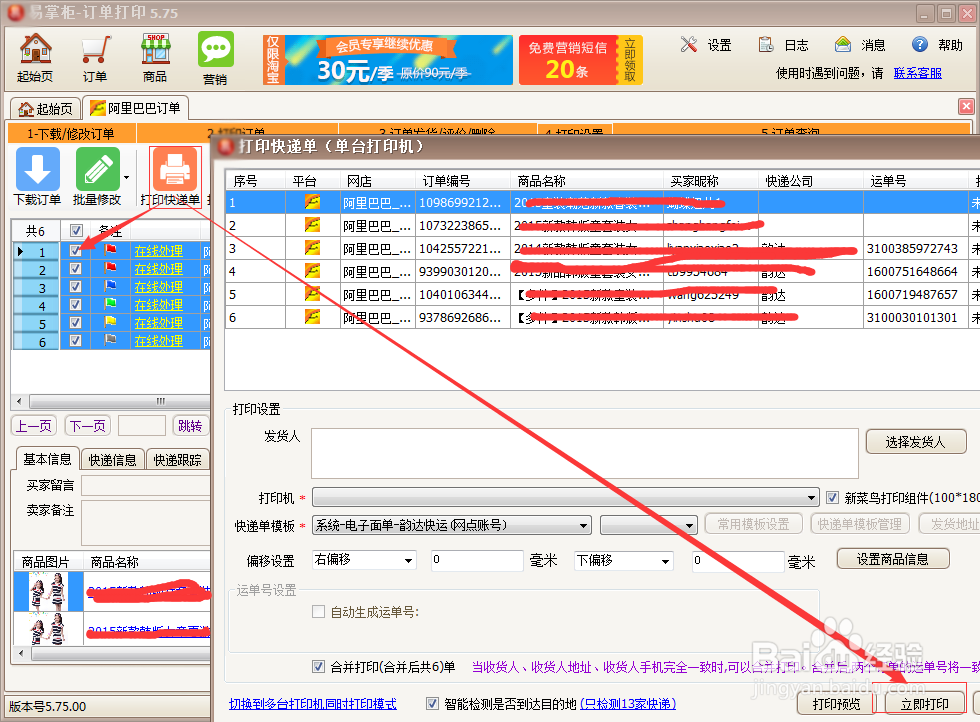Click 打印预览 button
The height and width of the screenshot is (722, 980).
click(x=836, y=704)
